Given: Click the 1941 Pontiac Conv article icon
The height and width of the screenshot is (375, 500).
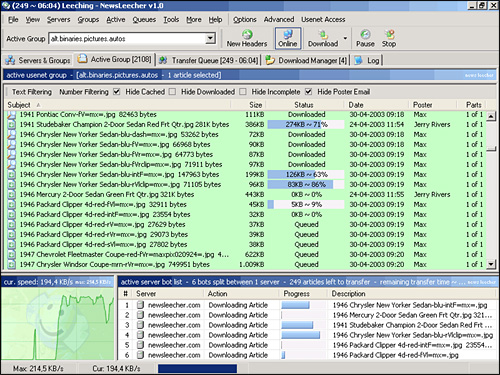Looking at the screenshot, I should tap(12, 115).
